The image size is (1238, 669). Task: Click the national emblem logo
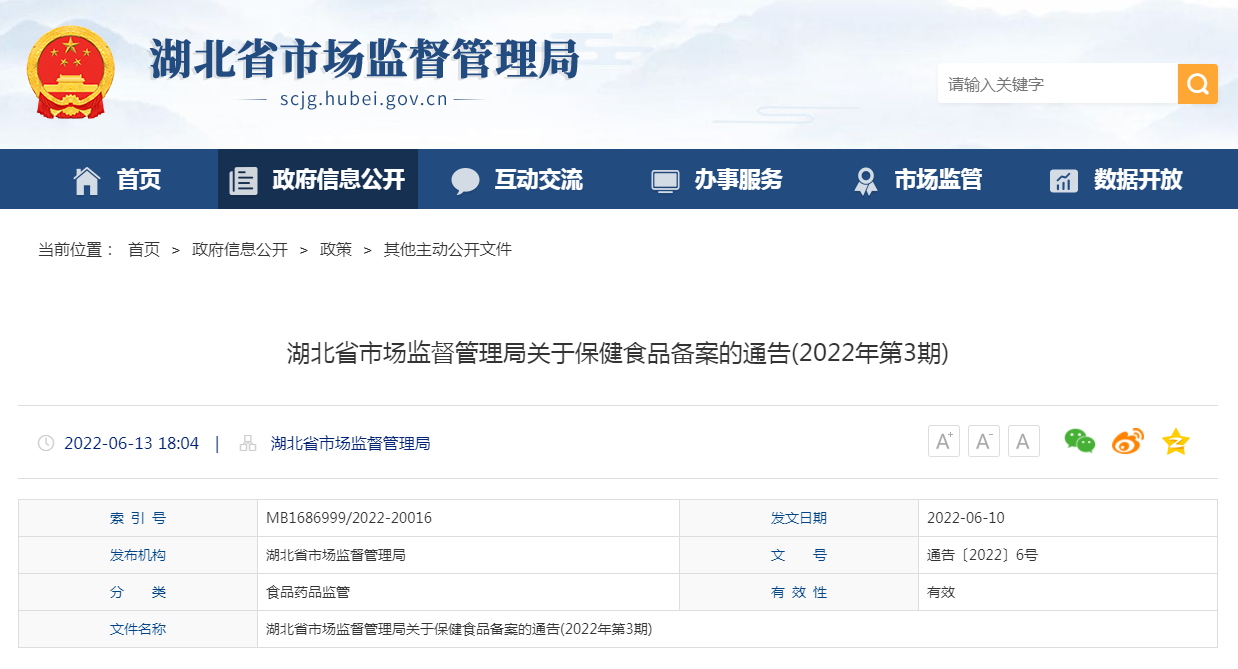point(70,68)
